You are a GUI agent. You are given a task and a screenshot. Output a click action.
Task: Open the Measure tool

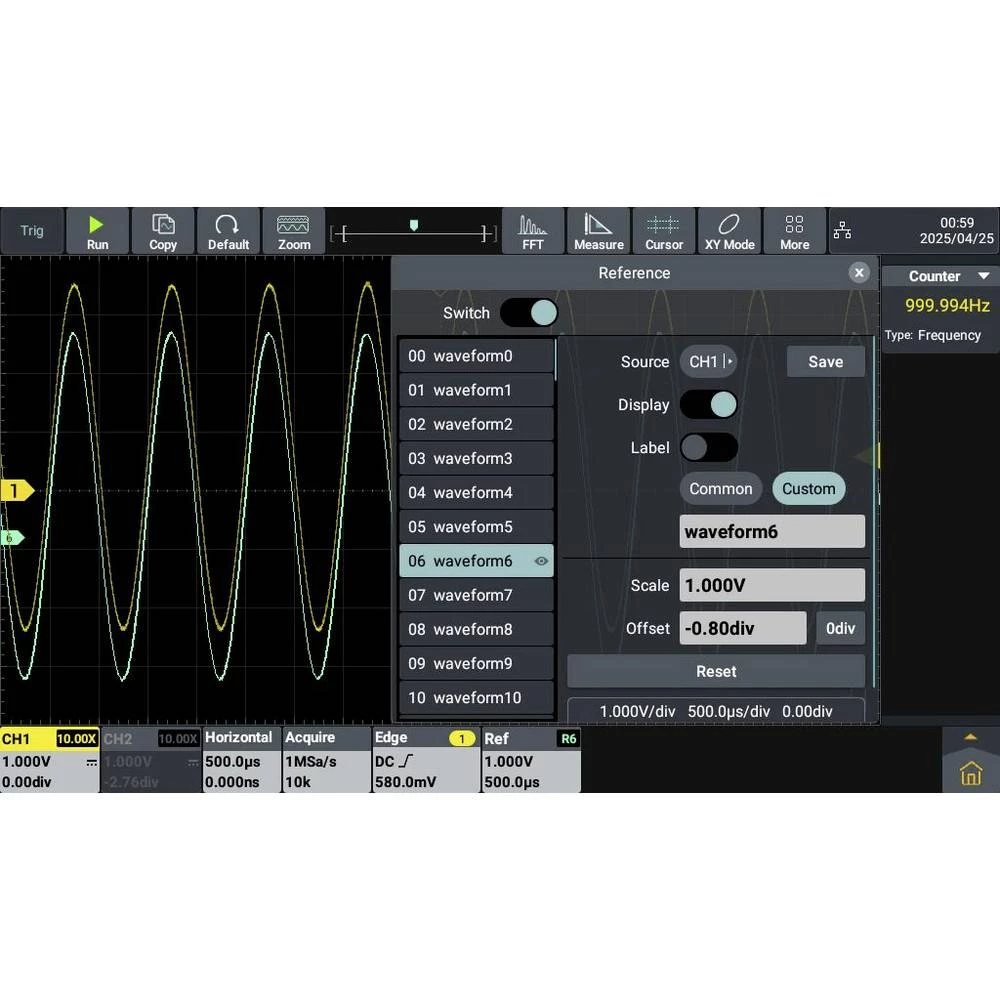pyautogui.click(x=598, y=231)
